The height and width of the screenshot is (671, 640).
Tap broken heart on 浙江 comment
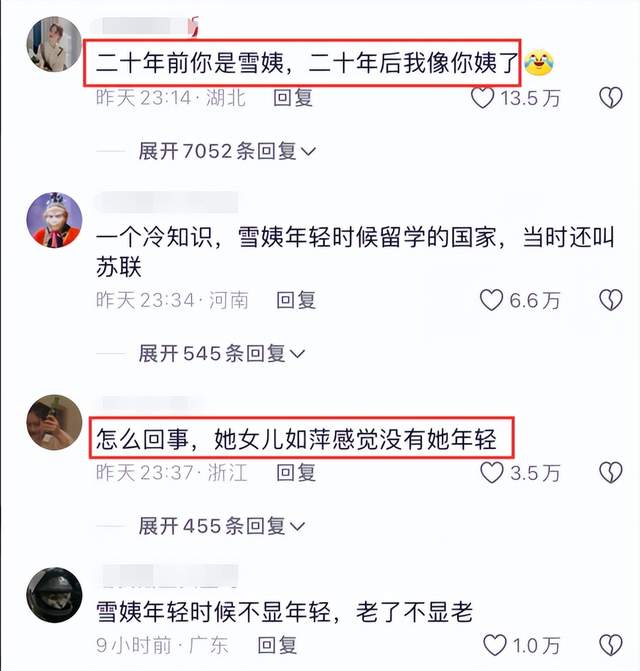(x=610, y=472)
